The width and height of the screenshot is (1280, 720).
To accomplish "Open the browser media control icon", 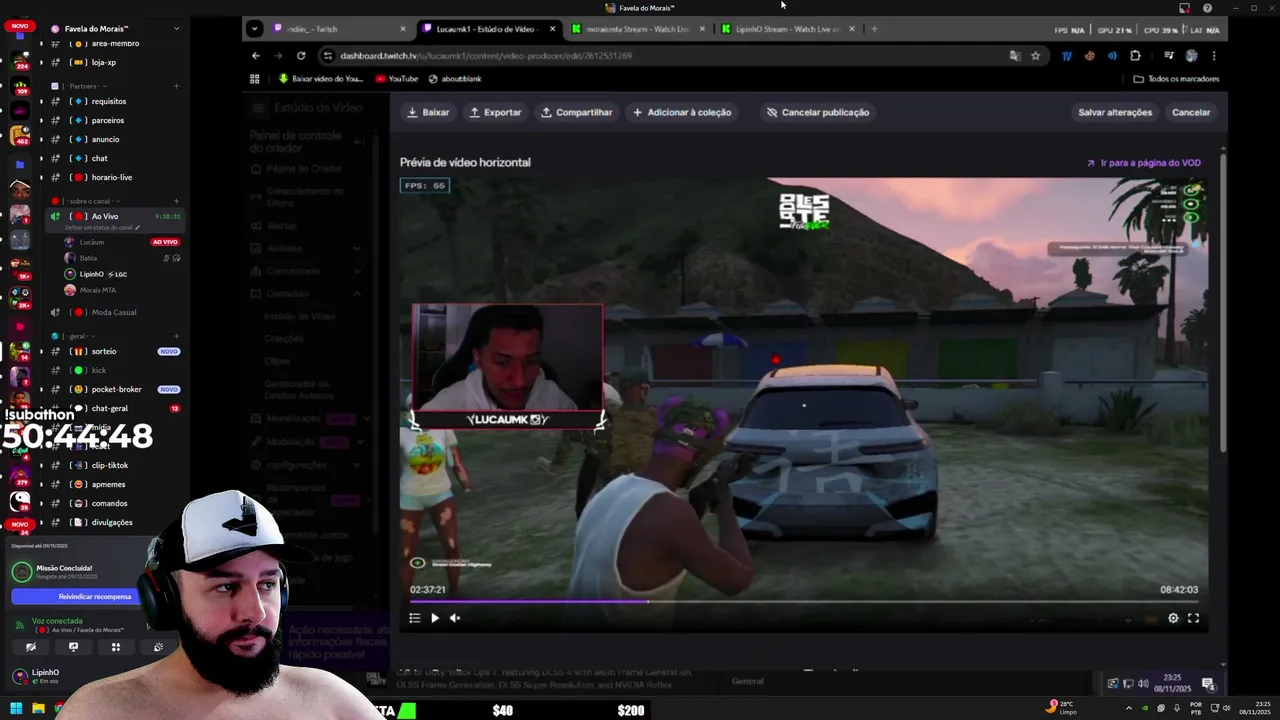I will click(x=1169, y=56).
